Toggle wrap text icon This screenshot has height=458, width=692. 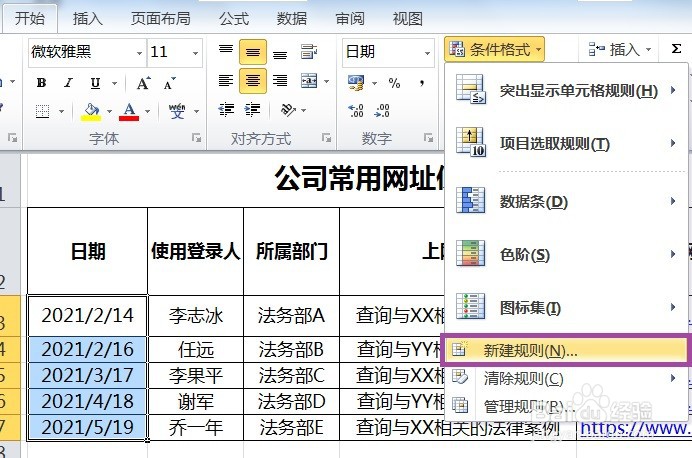click(308, 52)
